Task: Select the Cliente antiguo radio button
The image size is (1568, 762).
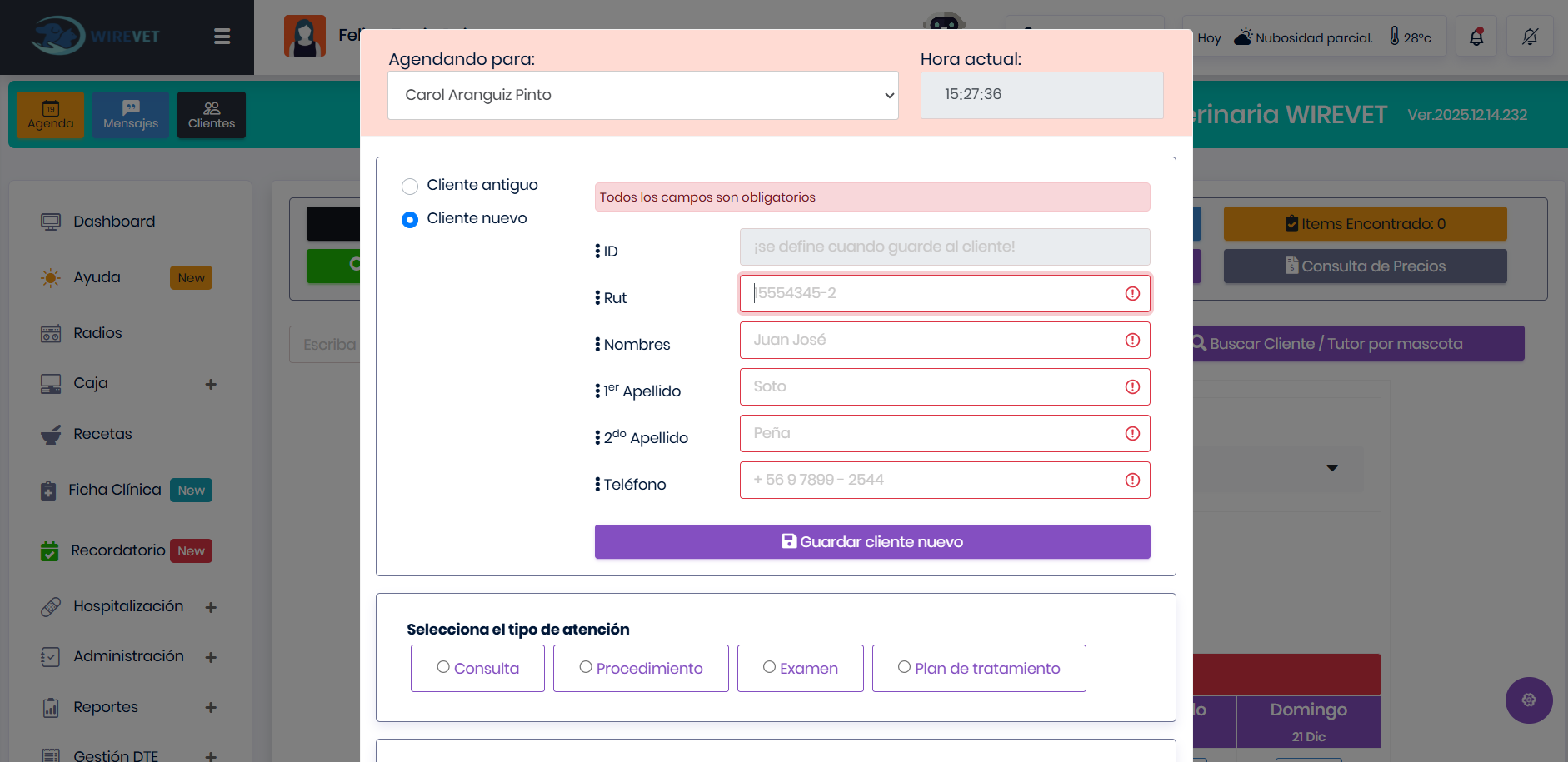Action: pos(410,186)
